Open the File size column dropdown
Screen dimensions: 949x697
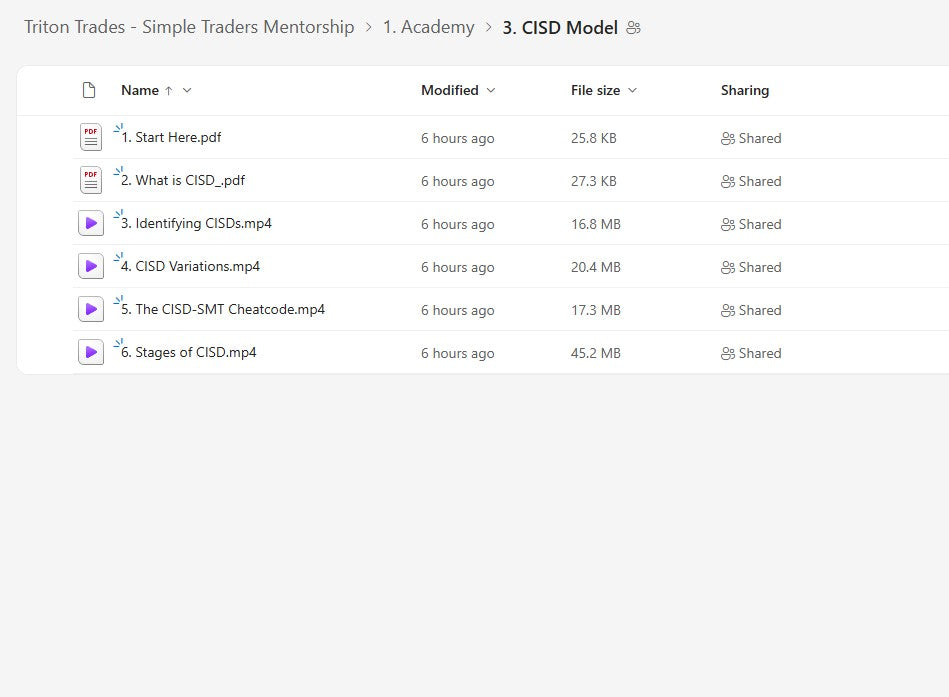632,90
